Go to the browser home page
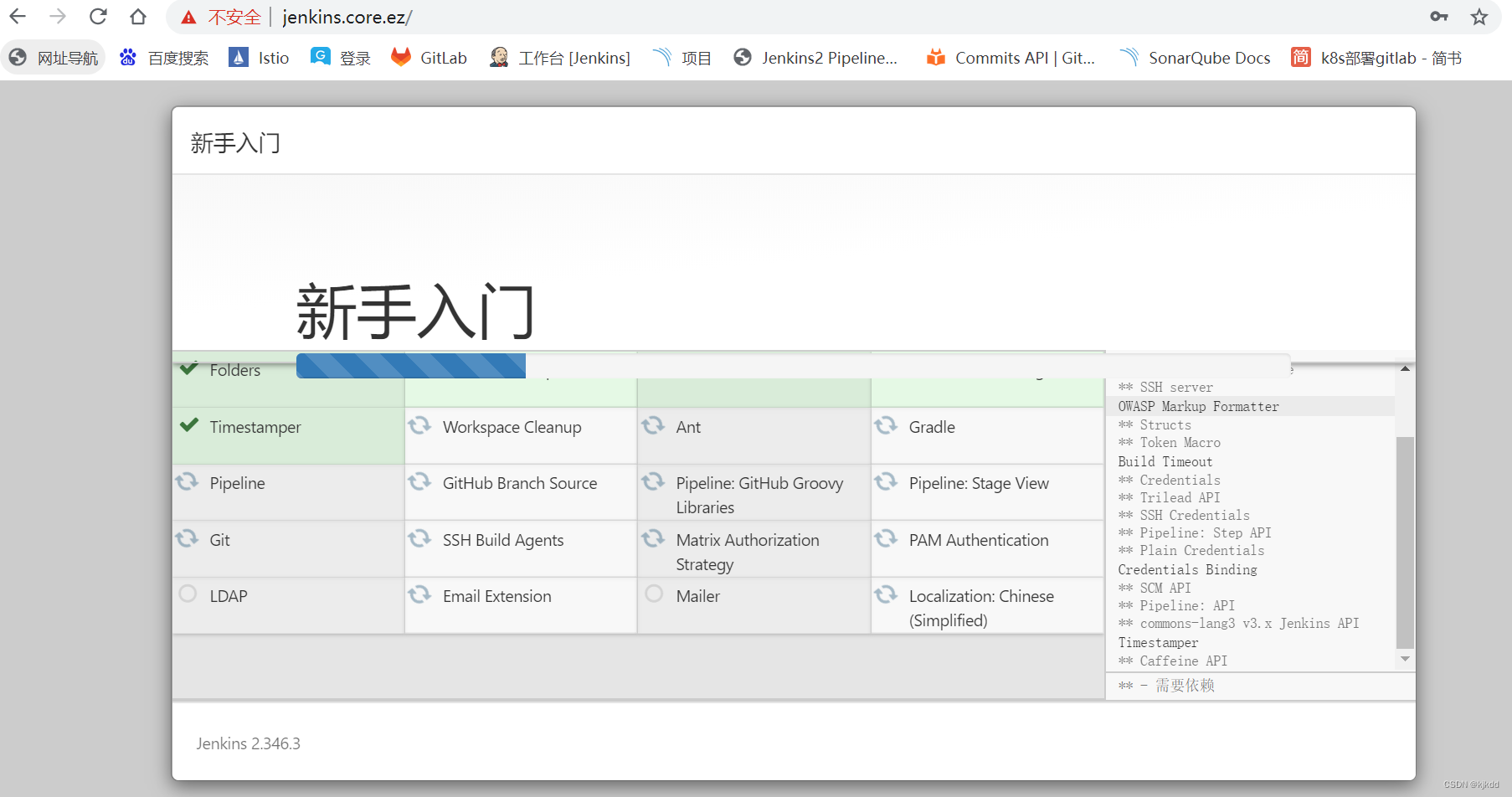The width and height of the screenshot is (1512, 797). click(x=138, y=17)
